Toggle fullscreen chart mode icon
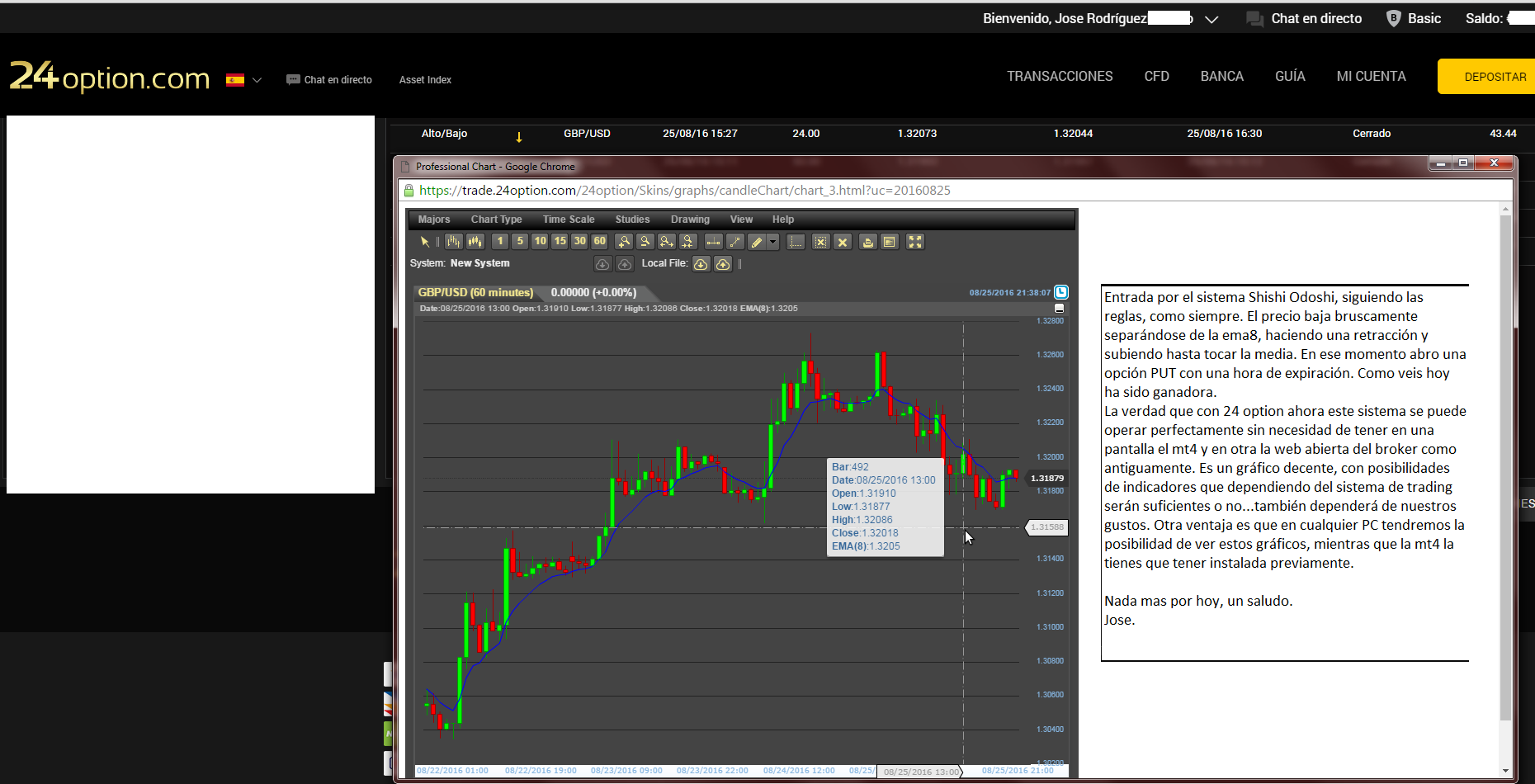This screenshot has height=784, width=1535. coord(915,242)
